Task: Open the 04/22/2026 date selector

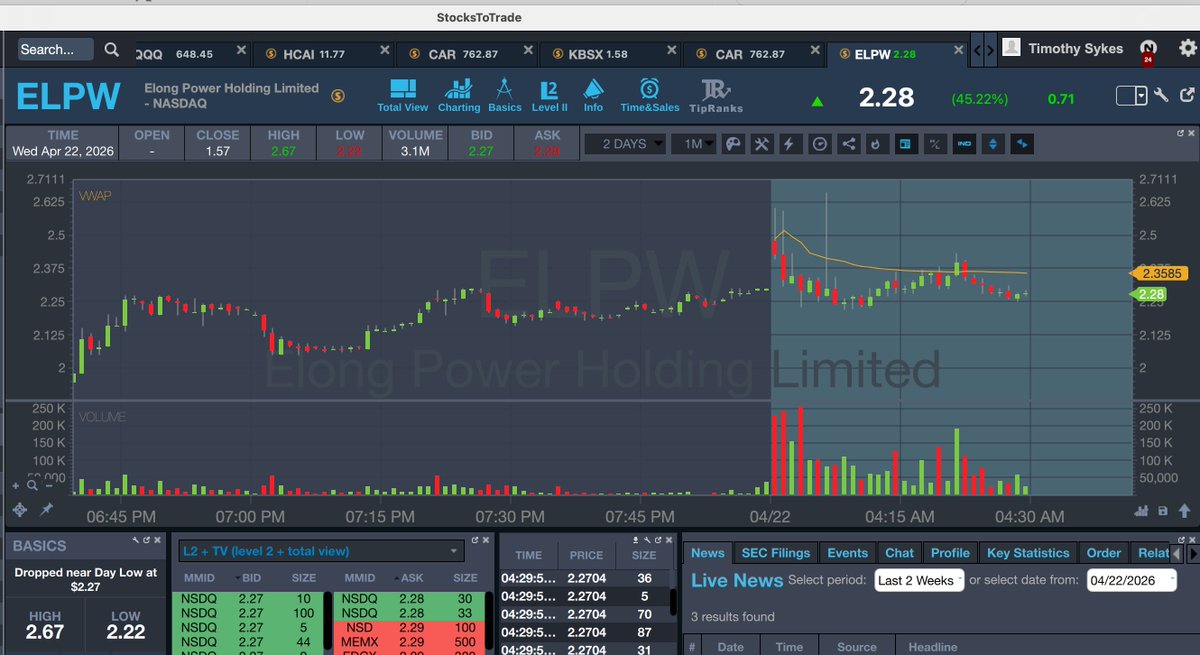Action: (x=1131, y=580)
